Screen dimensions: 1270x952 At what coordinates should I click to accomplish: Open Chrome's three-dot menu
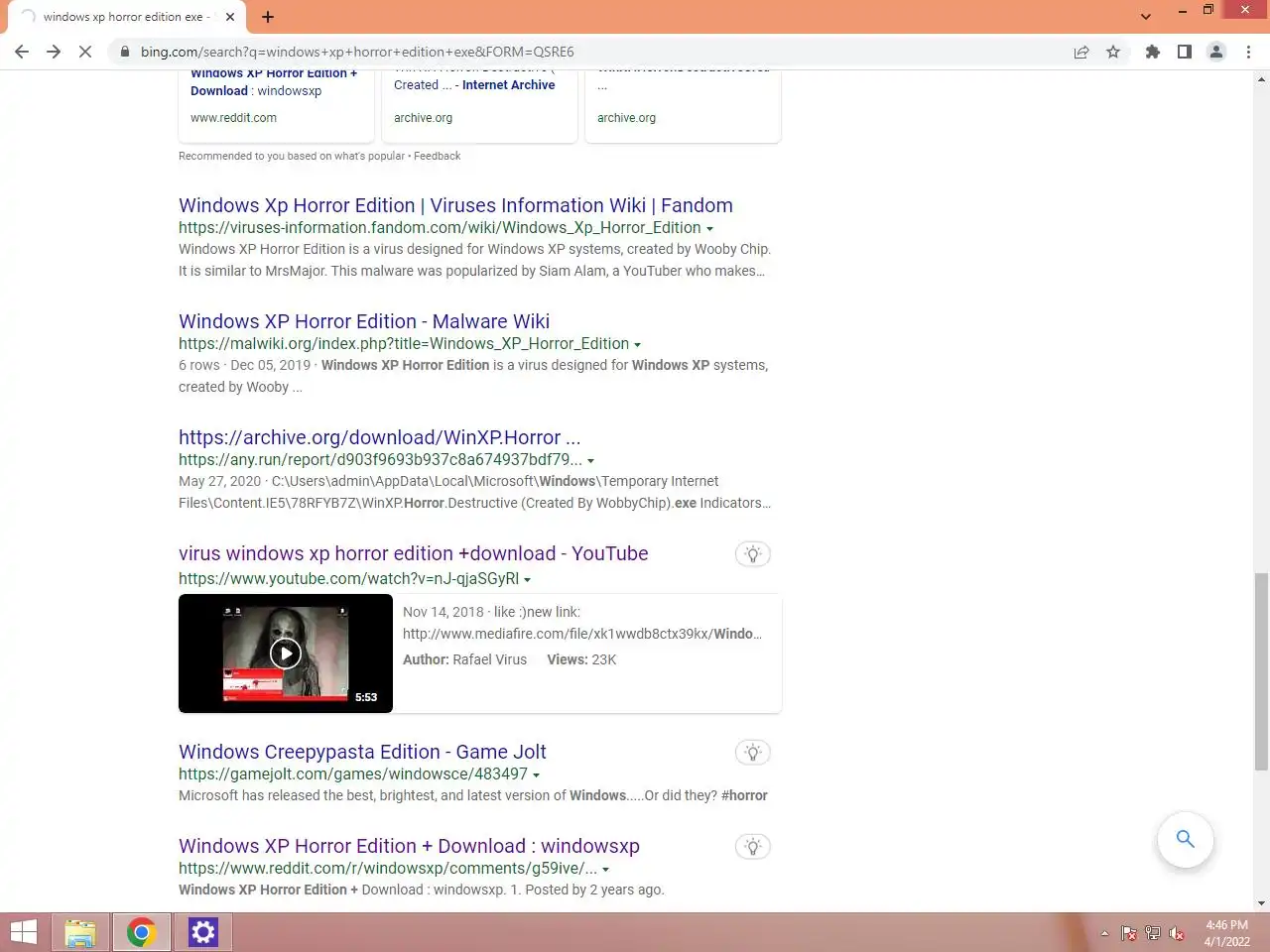(x=1248, y=52)
